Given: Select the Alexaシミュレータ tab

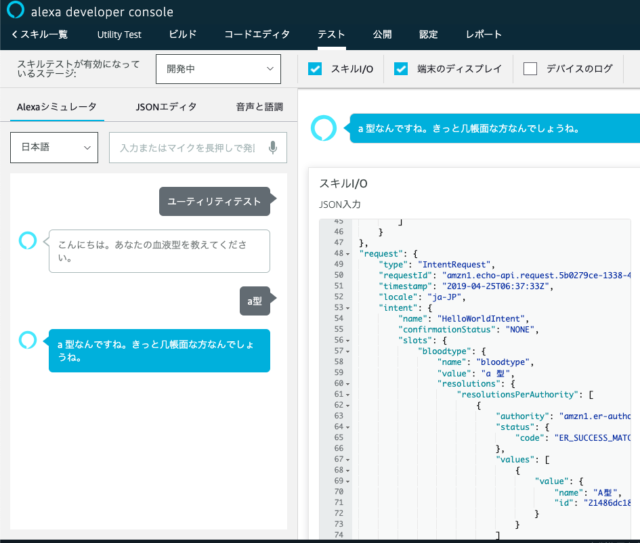Looking at the screenshot, I should coord(57,107).
